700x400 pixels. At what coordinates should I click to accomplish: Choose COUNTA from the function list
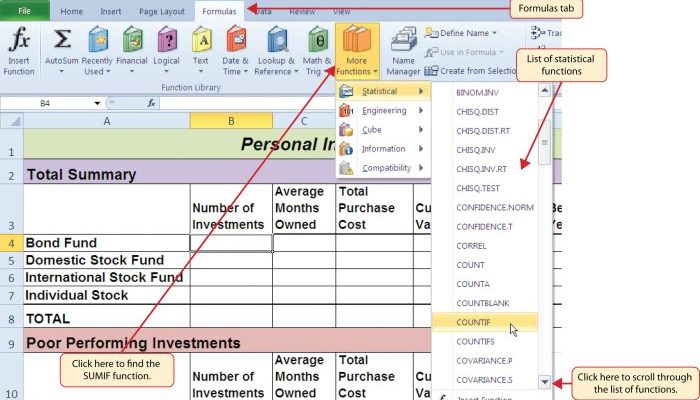click(473, 284)
